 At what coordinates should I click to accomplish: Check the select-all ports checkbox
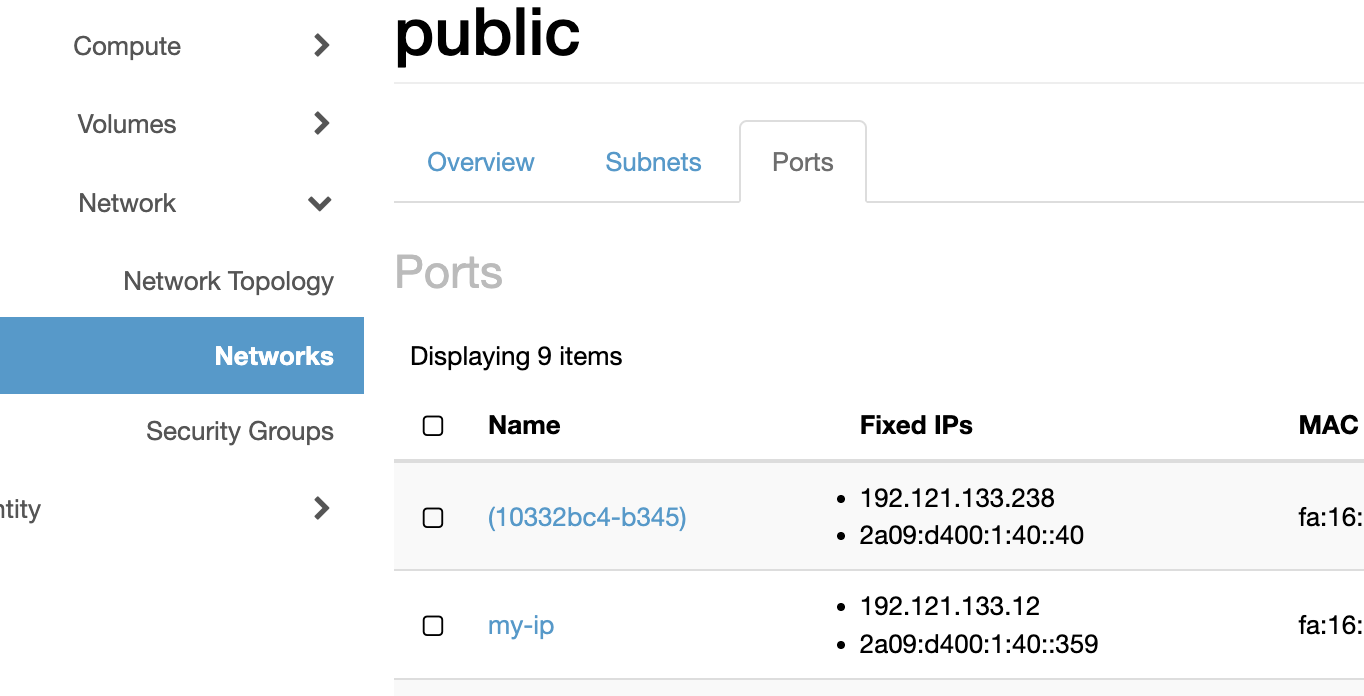coord(433,425)
